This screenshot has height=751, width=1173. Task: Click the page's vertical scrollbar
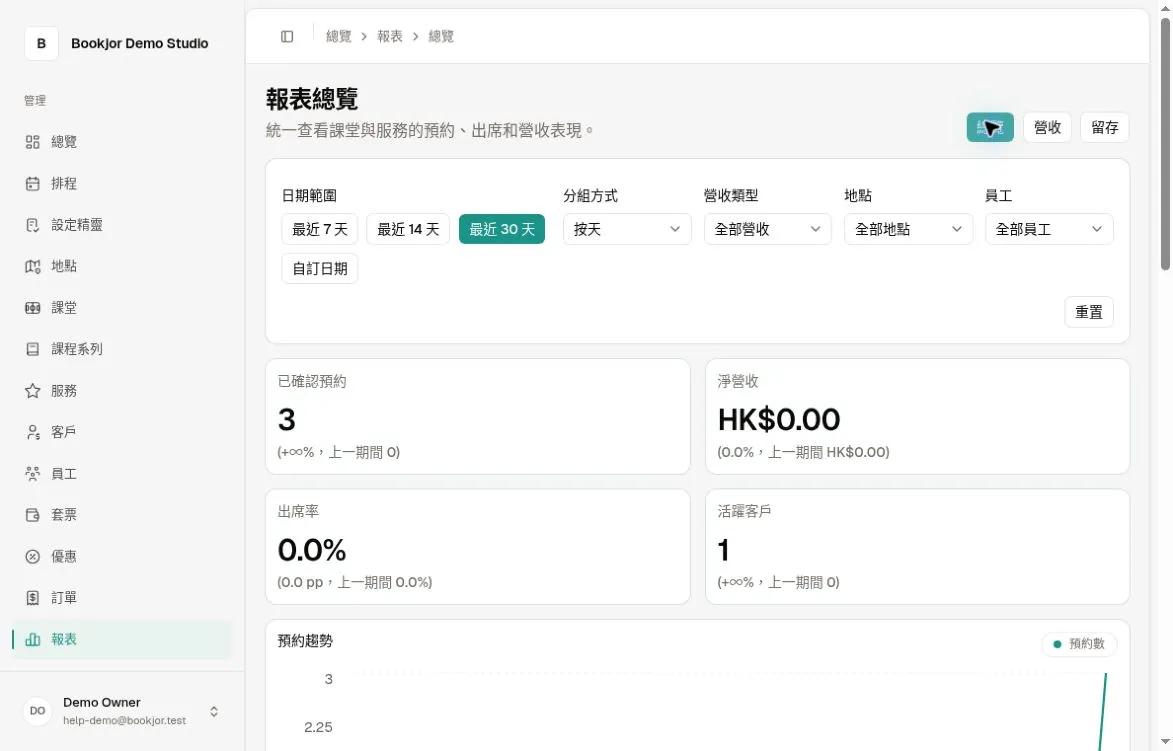coord(1165,144)
